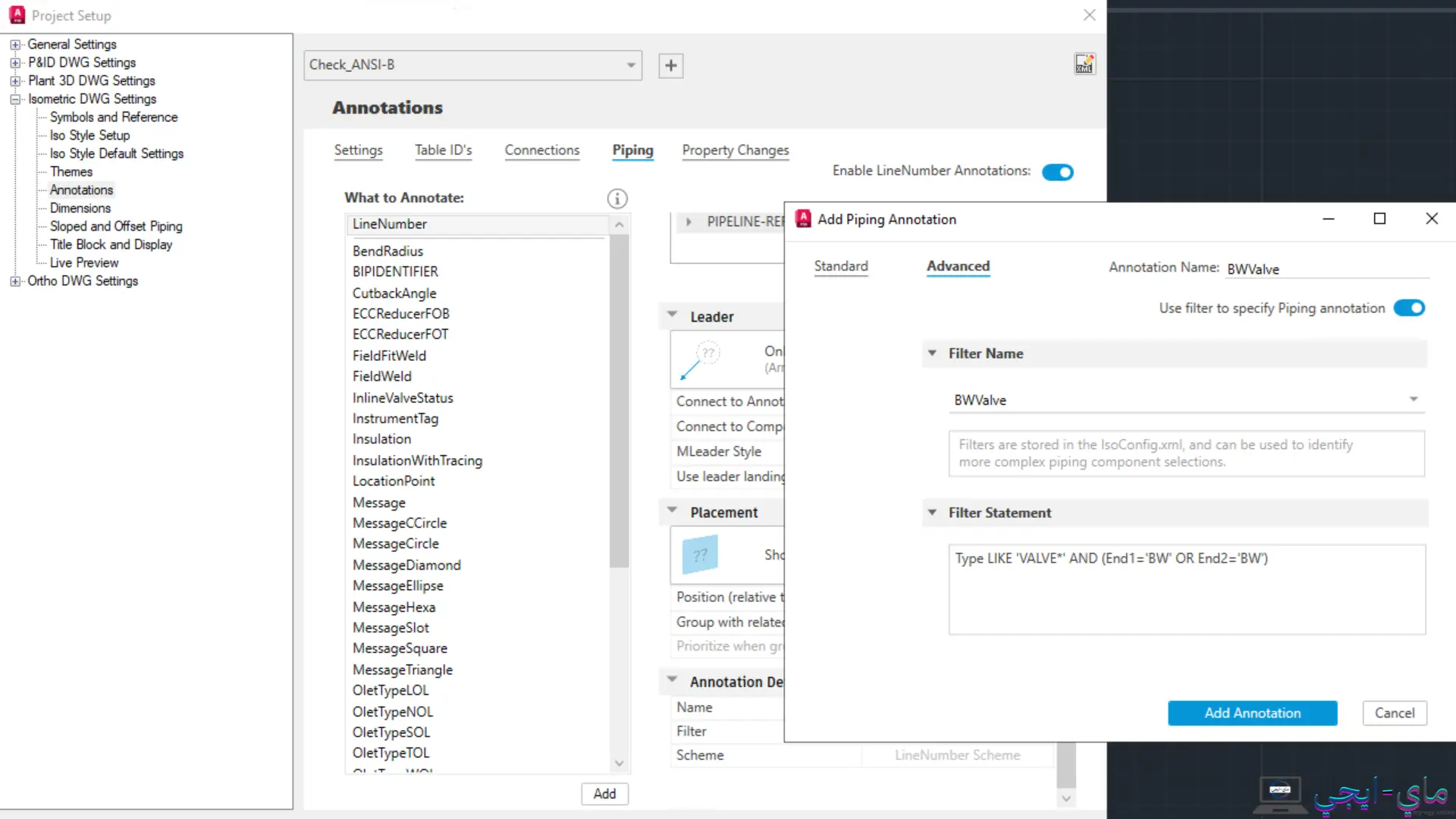Expand P&ID DWG Settings tree node
The width and height of the screenshot is (1456, 819).
(x=14, y=63)
